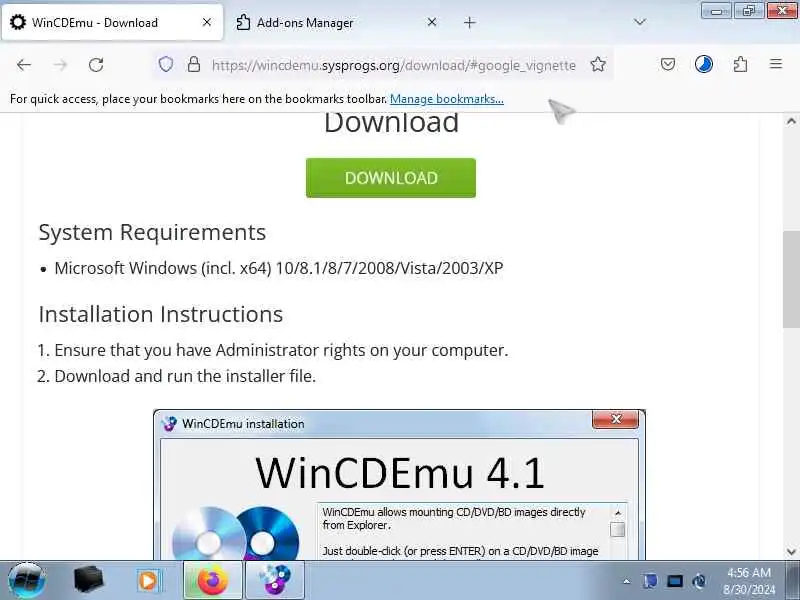Click the vertical scrollbar thumb
This screenshot has width=800, height=600.
tap(791, 280)
